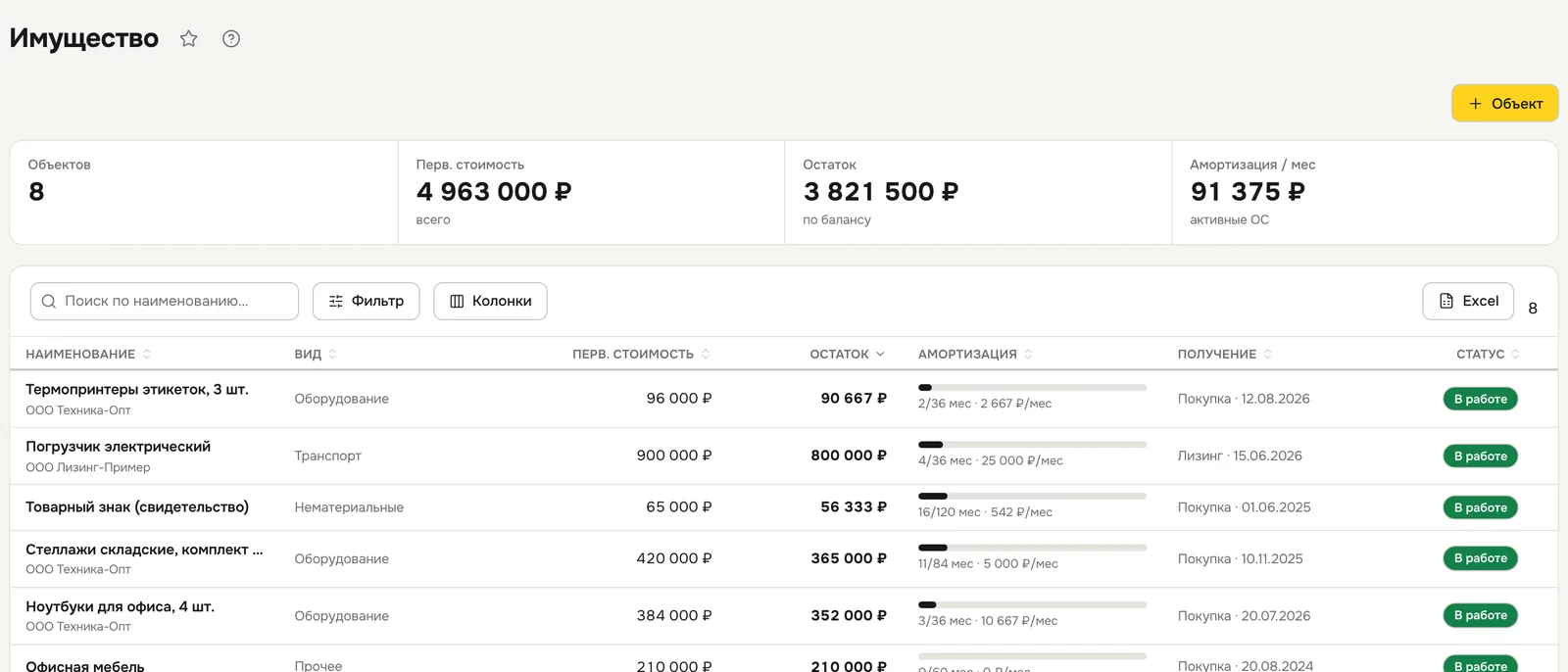Open the help question mark icon

[x=231, y=38]
